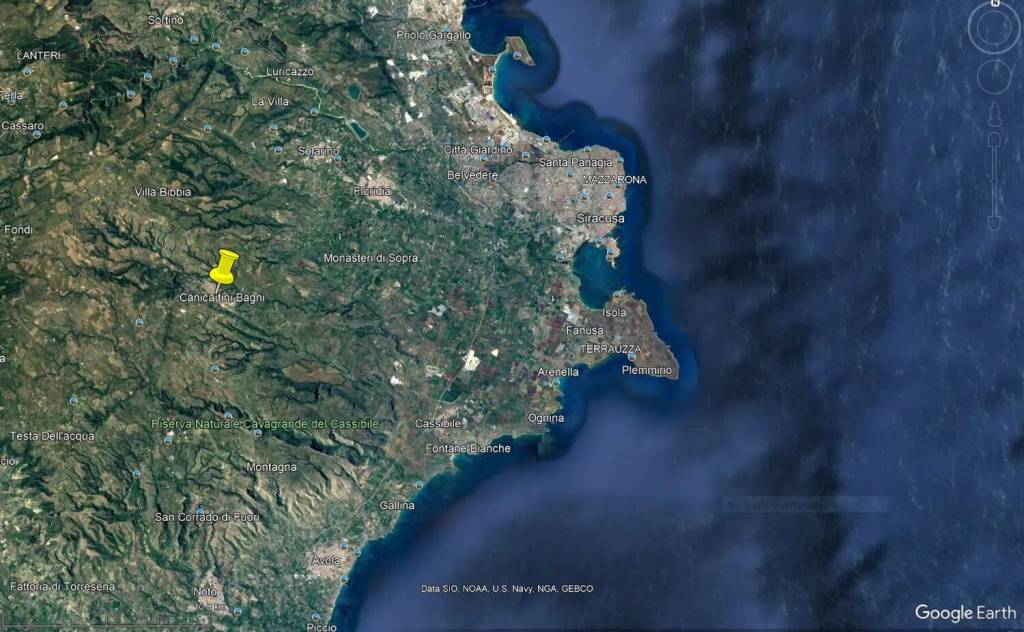Click the Riserva Naturale Cavagrande del Cassibile label

(265, 424)
